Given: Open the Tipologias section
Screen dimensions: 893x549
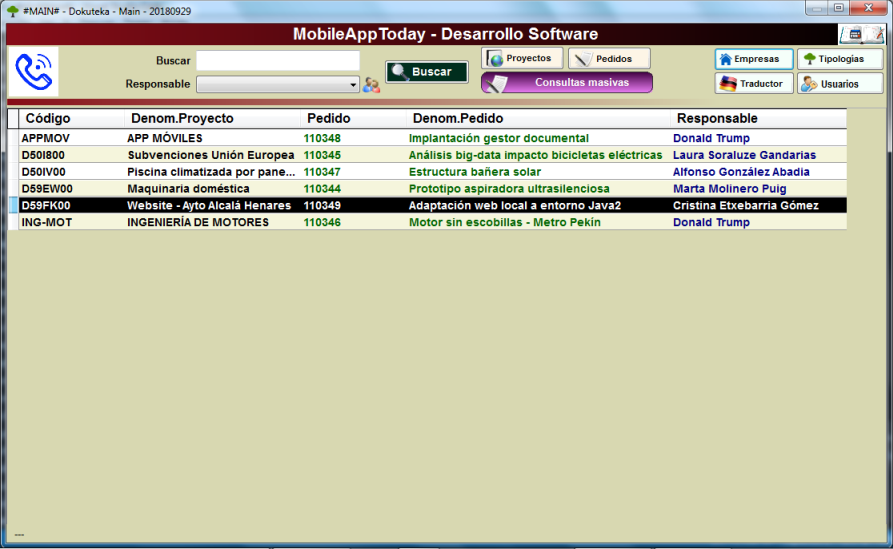Looking at the screenshot, I should pyautogui.click(x=840, y=59).
